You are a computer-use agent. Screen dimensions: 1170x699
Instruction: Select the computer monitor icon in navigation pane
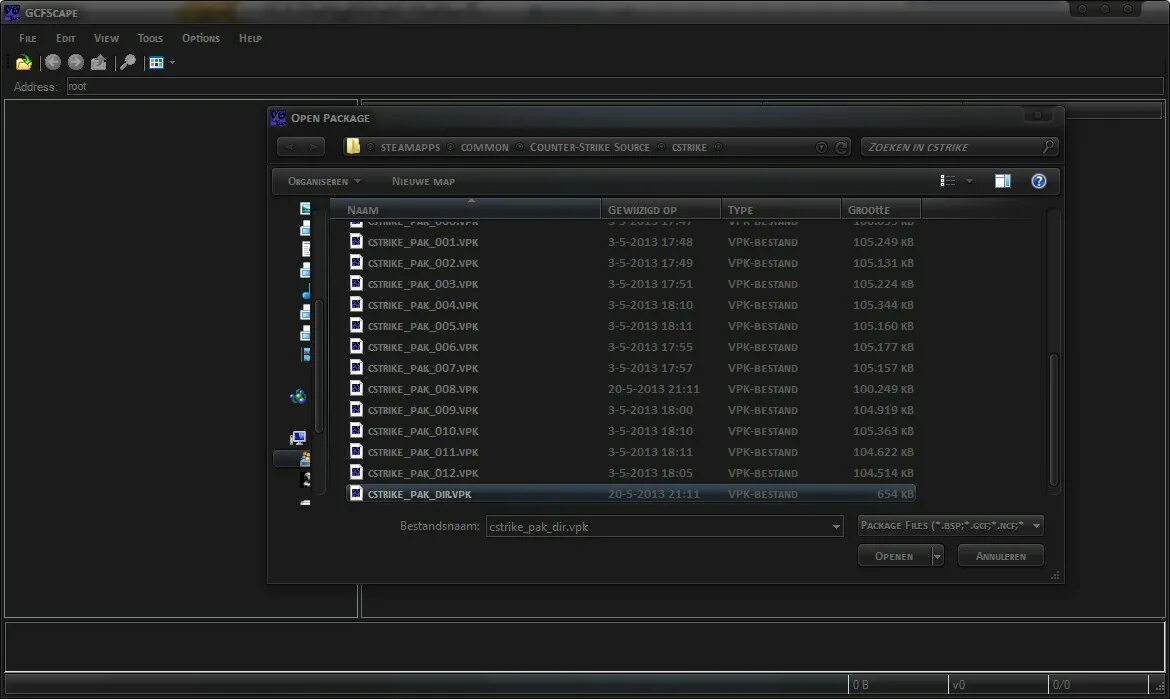click(x=298, y=438)
